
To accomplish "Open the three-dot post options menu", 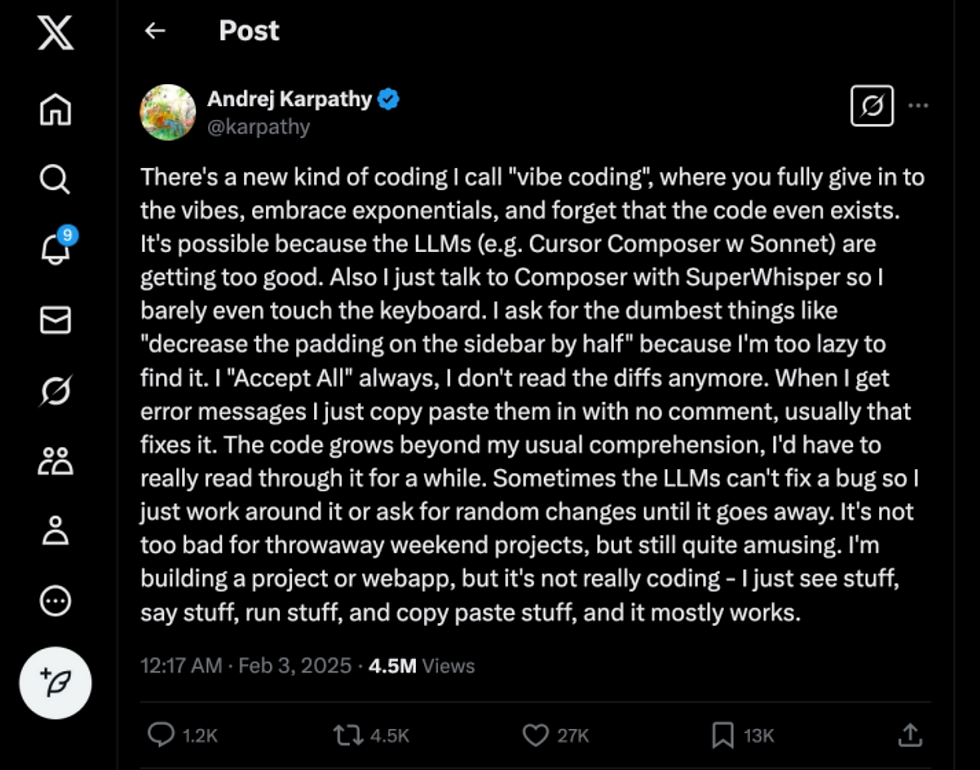I will (x=918, y=106).
